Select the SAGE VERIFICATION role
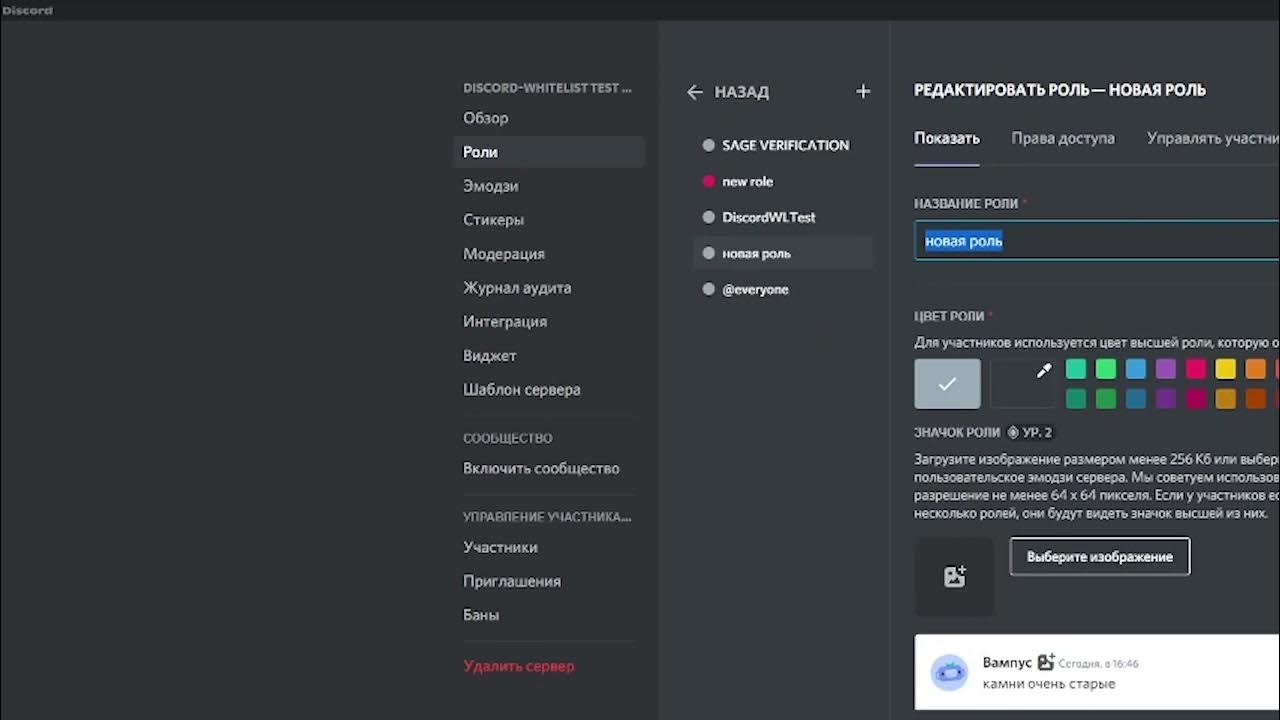This screenshot has height=720, width=1280. [x=785, y=145]
